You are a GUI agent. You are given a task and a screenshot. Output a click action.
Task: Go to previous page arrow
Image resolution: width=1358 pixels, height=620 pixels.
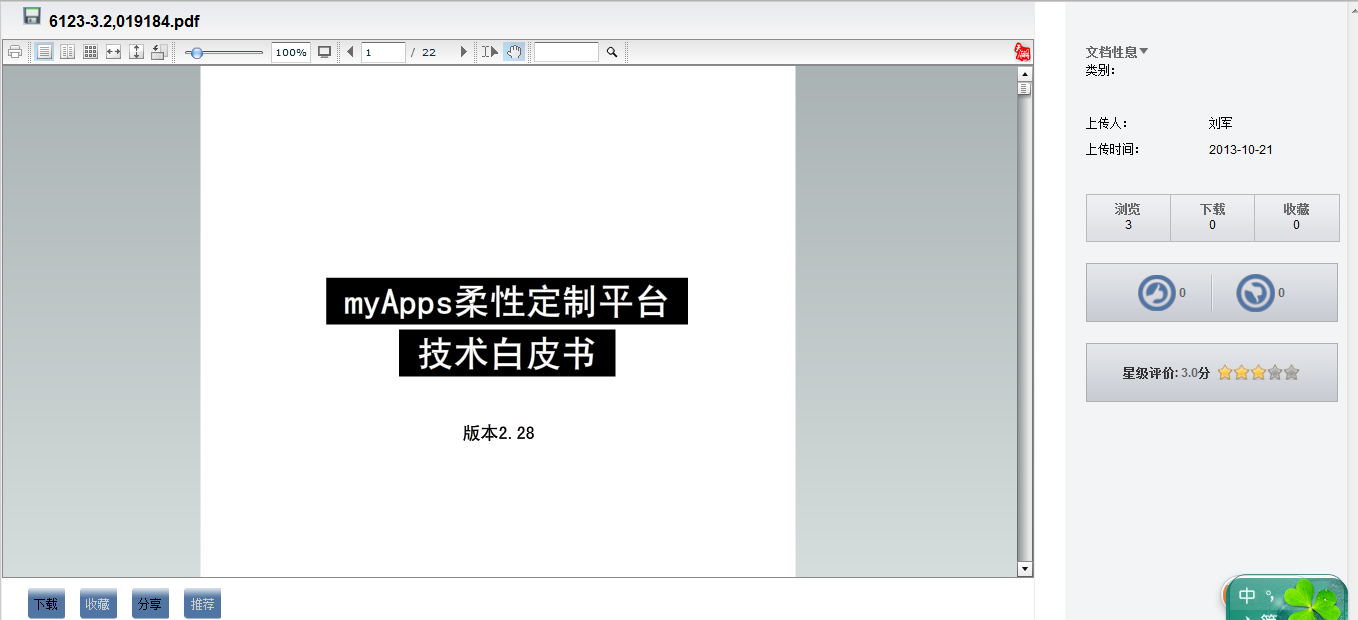tap(350, 52)
